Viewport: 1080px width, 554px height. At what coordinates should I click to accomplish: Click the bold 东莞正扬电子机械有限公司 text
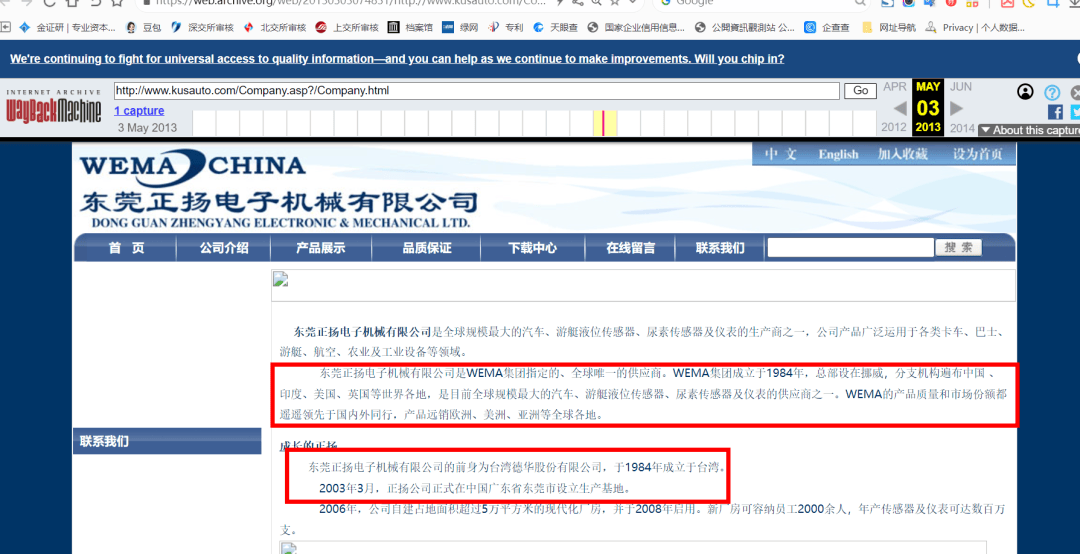(362, 331)
